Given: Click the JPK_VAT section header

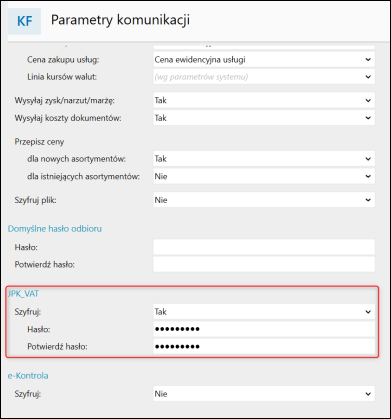Looking at the screenshot, I should click(x=23, y=294).
